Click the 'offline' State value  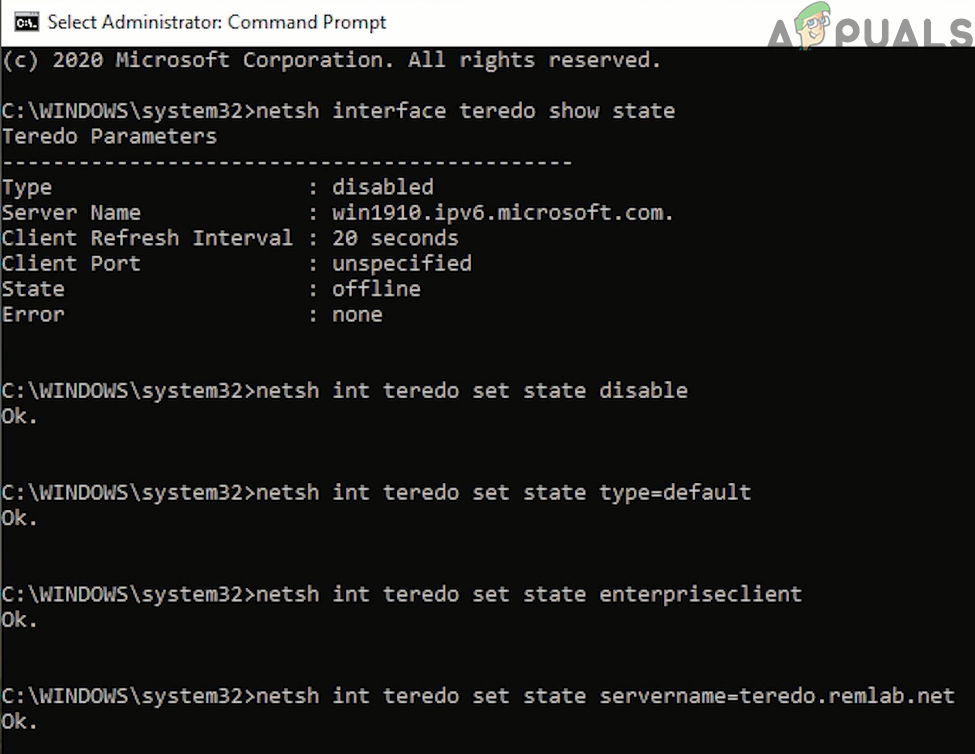pos(376,289)
